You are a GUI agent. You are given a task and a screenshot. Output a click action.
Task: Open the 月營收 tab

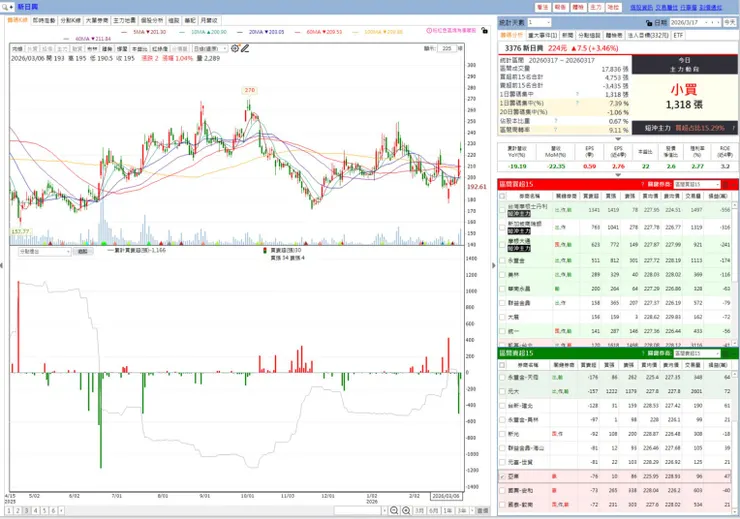click(209, 20)
